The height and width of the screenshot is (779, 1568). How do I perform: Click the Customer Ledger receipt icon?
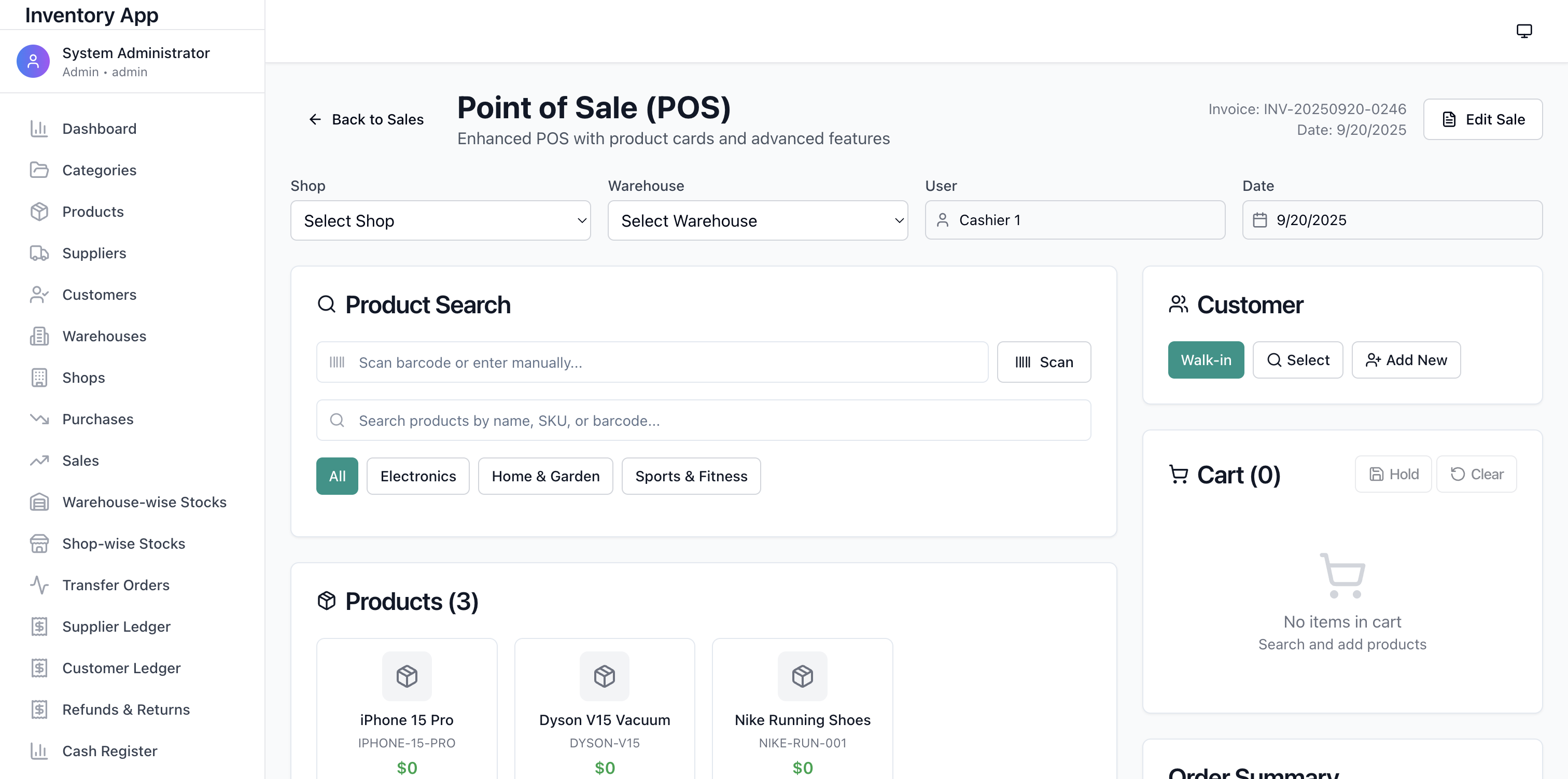[39, 668]
